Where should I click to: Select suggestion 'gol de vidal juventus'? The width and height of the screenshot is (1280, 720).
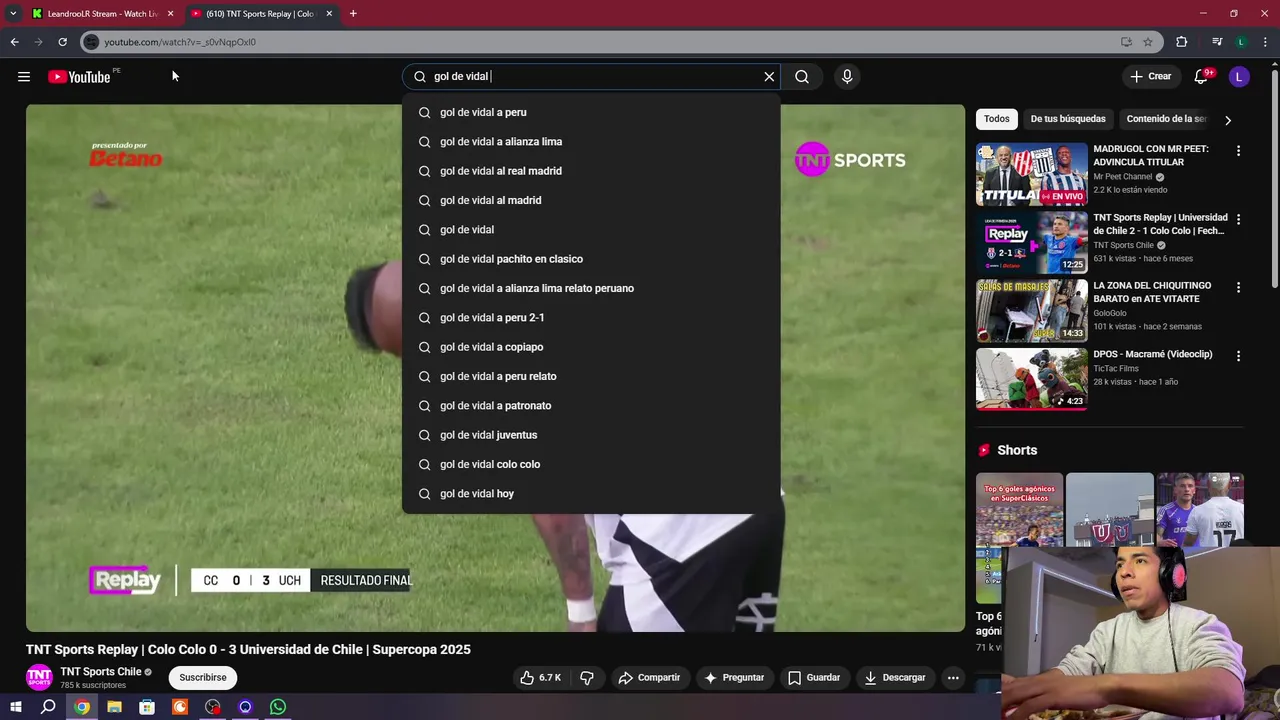591,435
